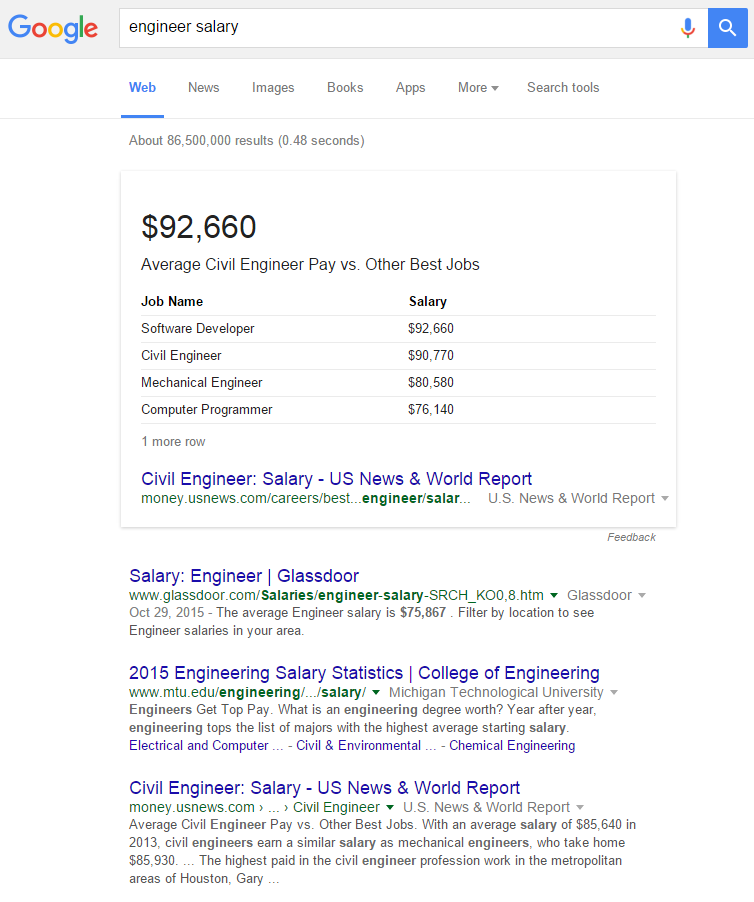This screenshot has width=754, height=902.
Task: Open Search tools options
Action: coord(563,88)
